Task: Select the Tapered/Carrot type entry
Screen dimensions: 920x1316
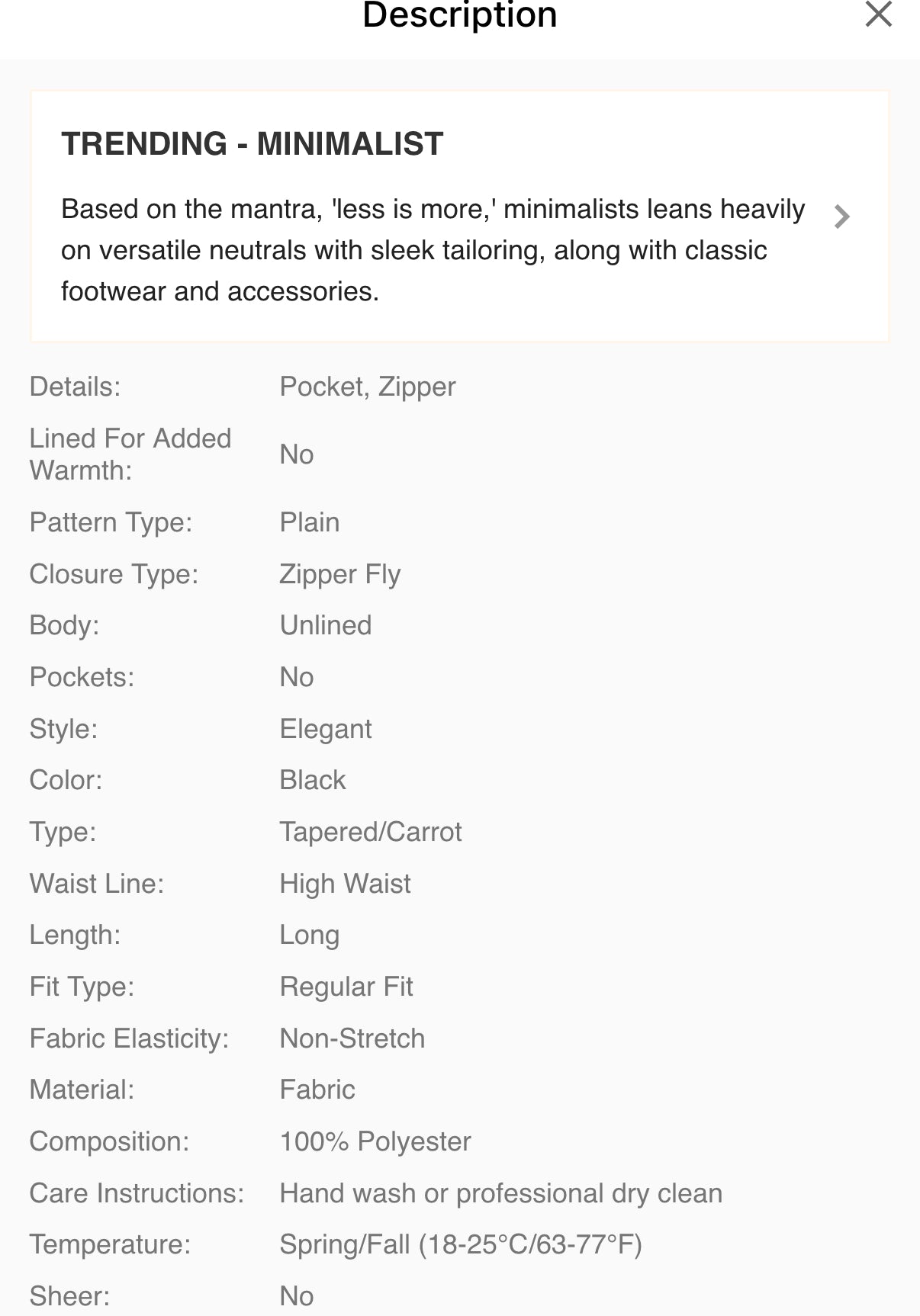Action: click(371, 832)
